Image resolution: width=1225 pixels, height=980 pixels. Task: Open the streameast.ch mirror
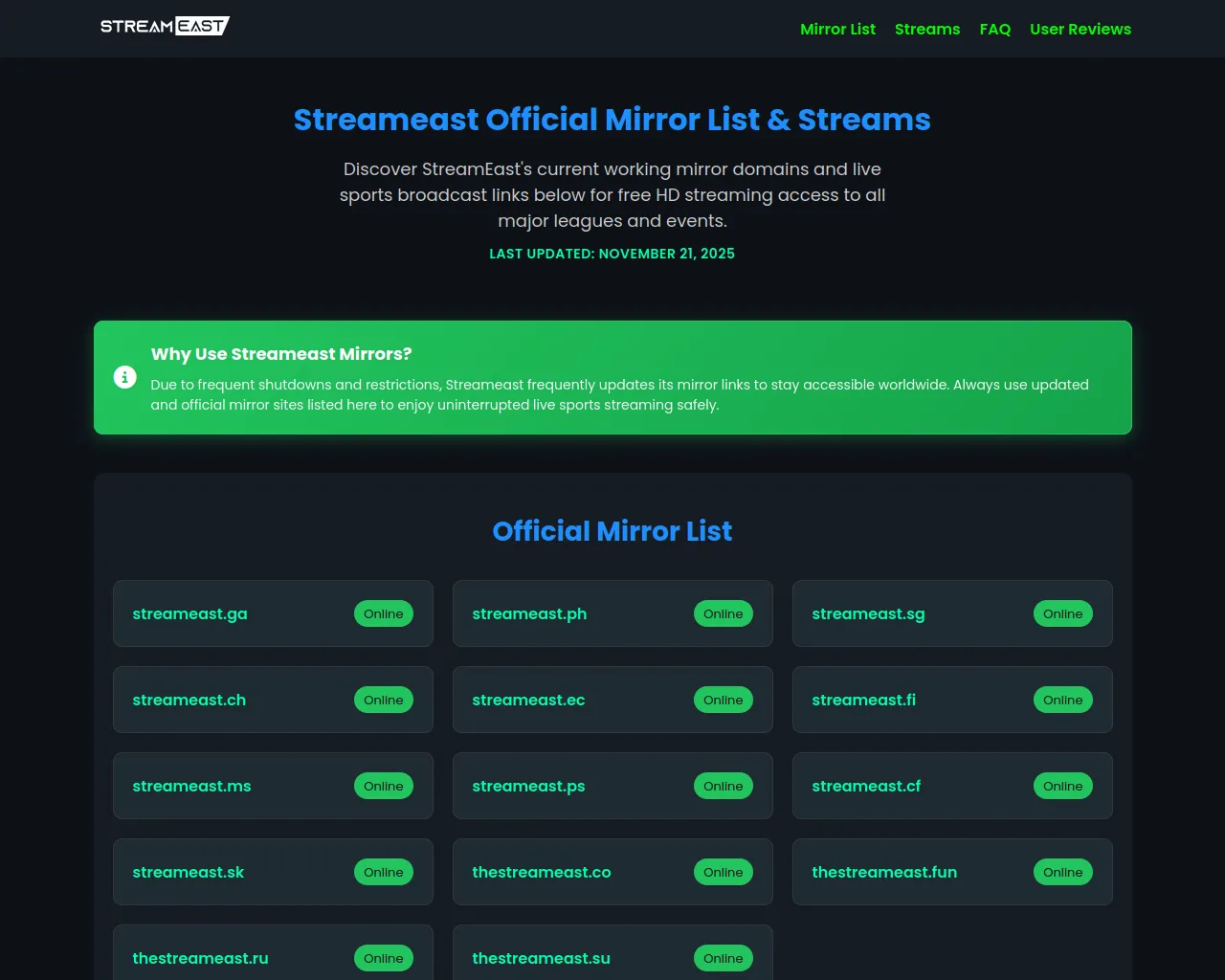tap(189, 700)
